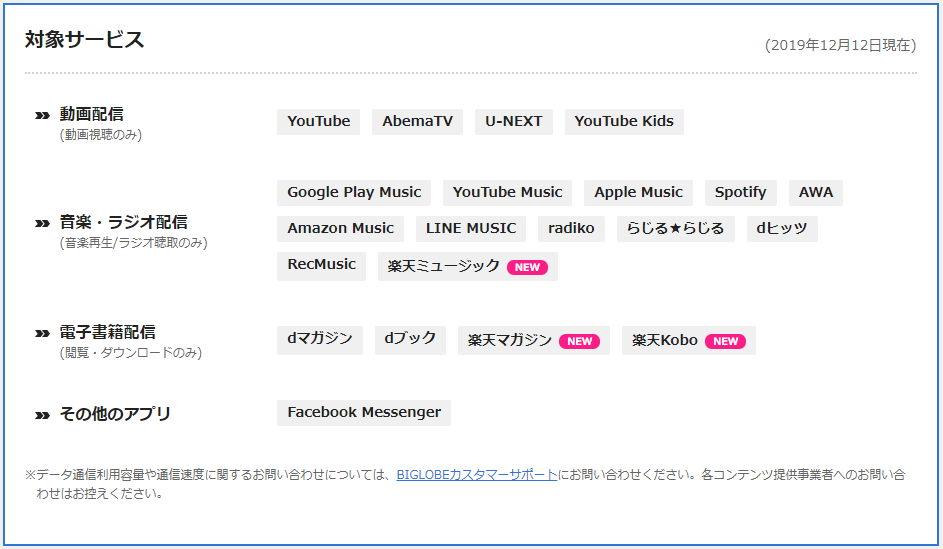Screen dimensions: 943x549
Task: Select the radiko tag
Action: (x=571, y=228)
